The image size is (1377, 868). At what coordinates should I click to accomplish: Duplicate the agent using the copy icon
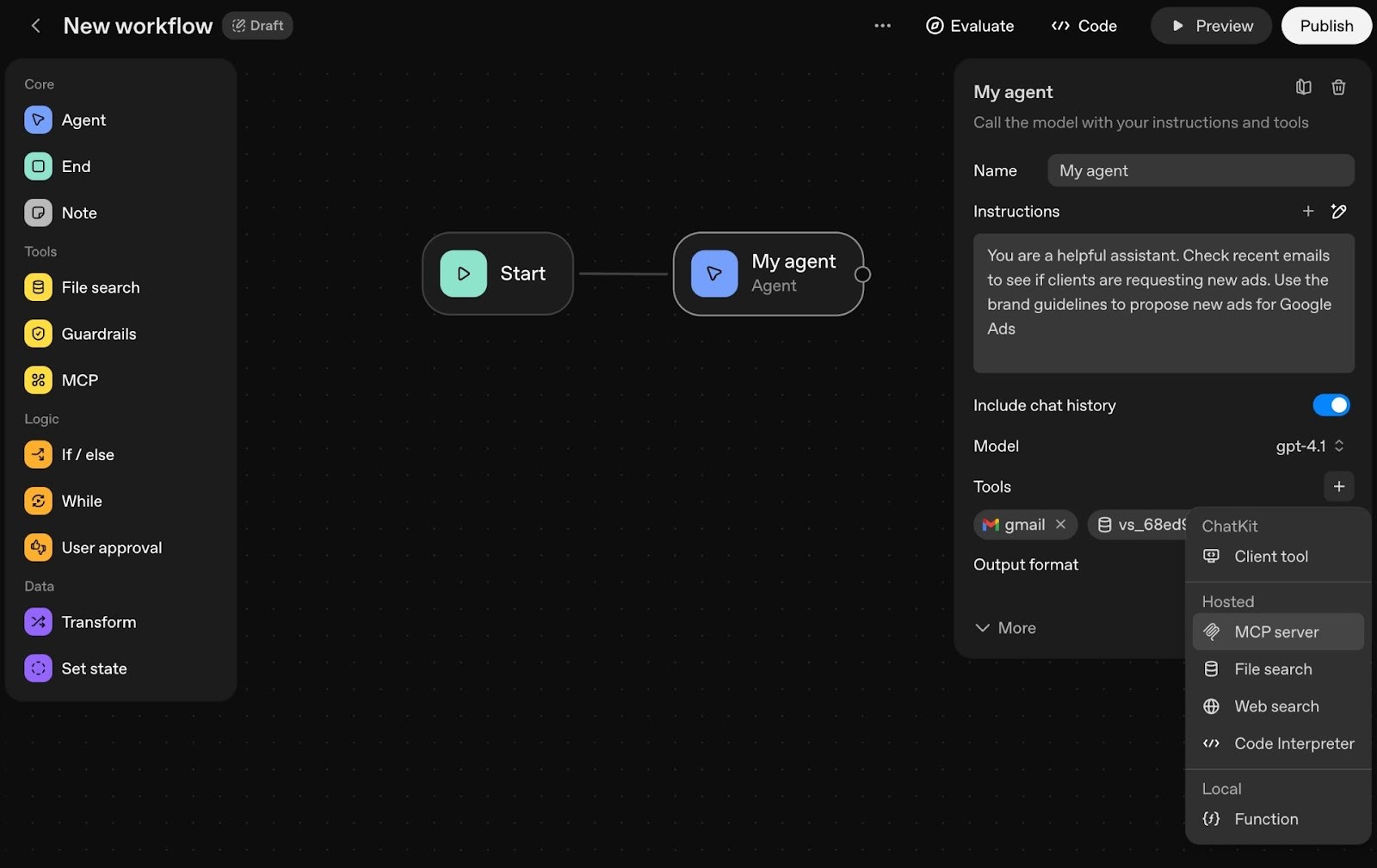point(1303,87)
